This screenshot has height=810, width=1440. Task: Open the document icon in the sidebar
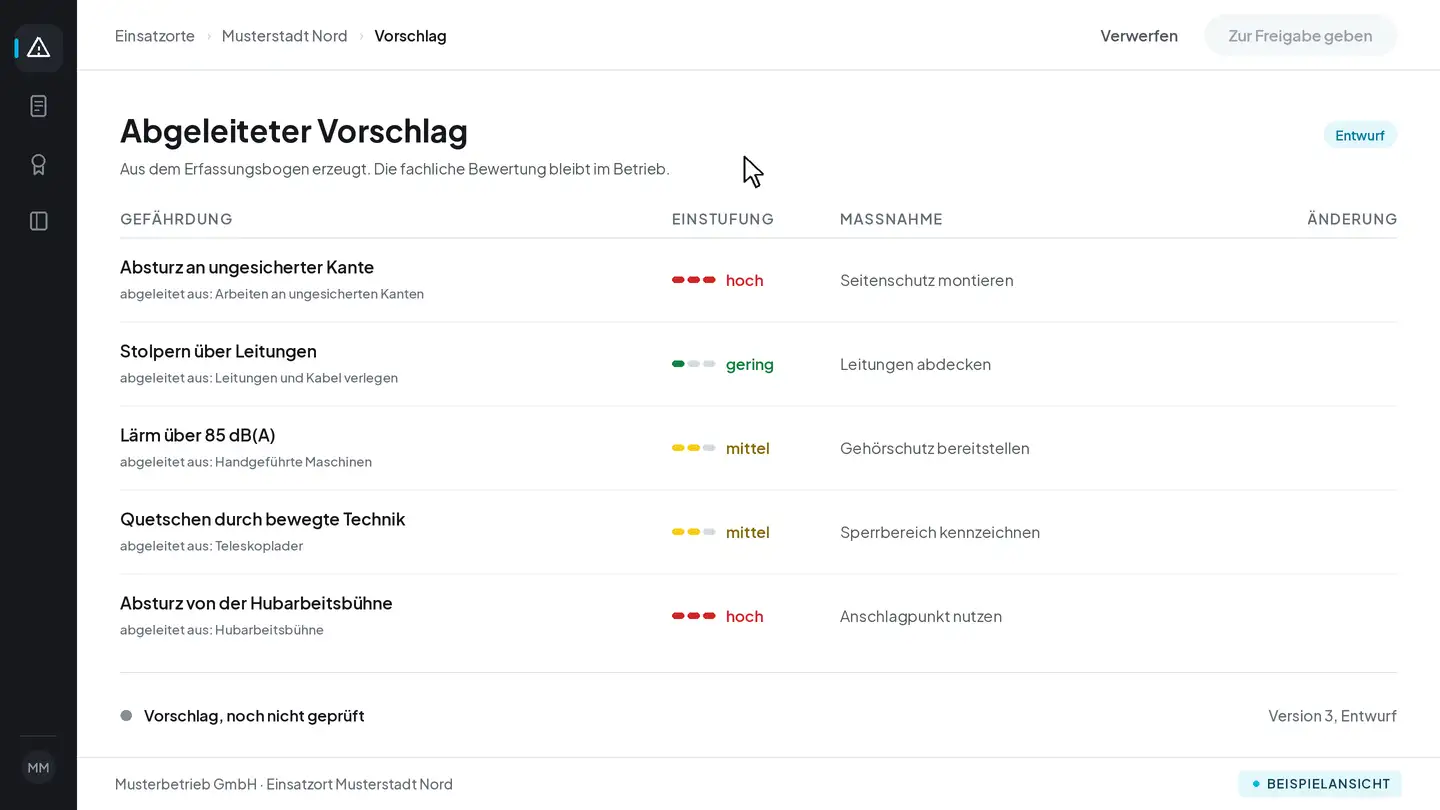click(39, 106)
